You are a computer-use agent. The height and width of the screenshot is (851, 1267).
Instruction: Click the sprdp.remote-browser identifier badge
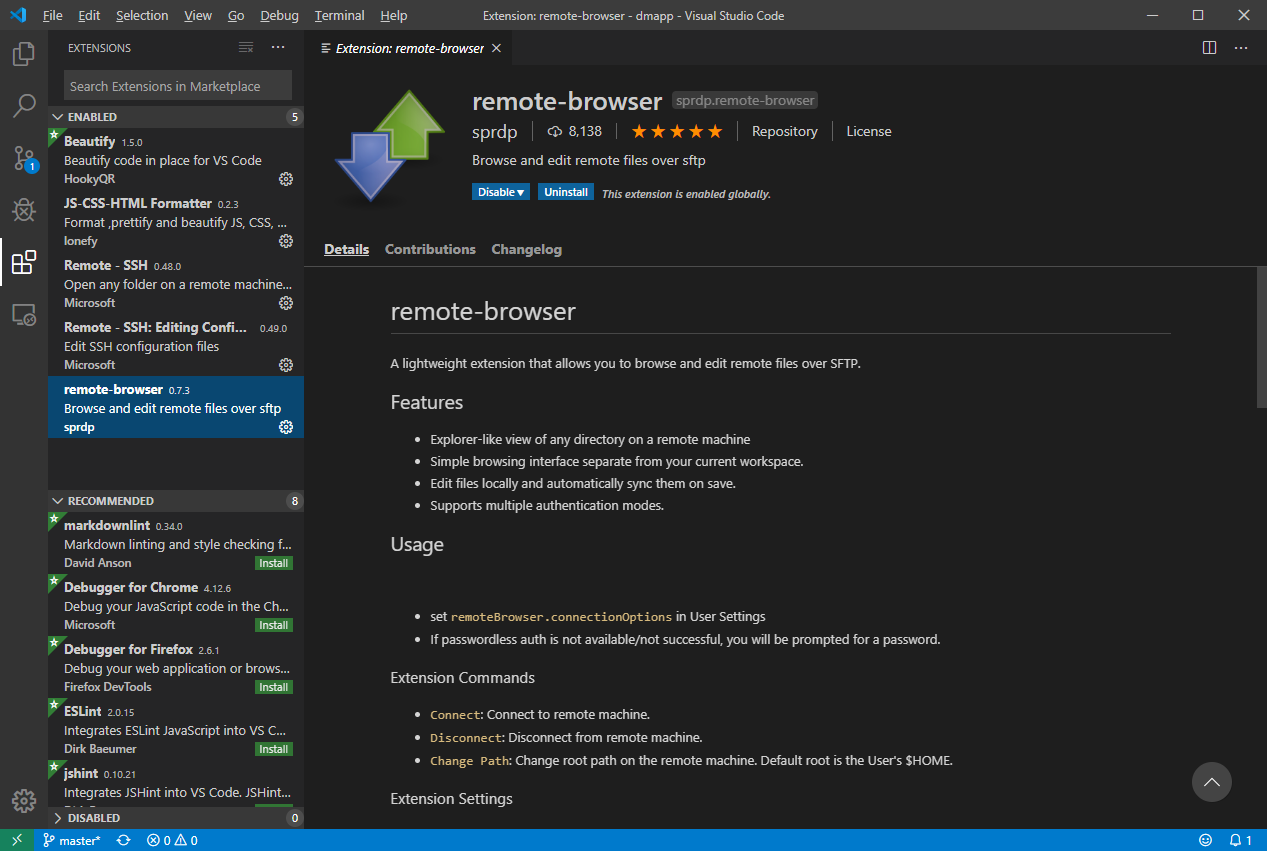coord(746,100)
